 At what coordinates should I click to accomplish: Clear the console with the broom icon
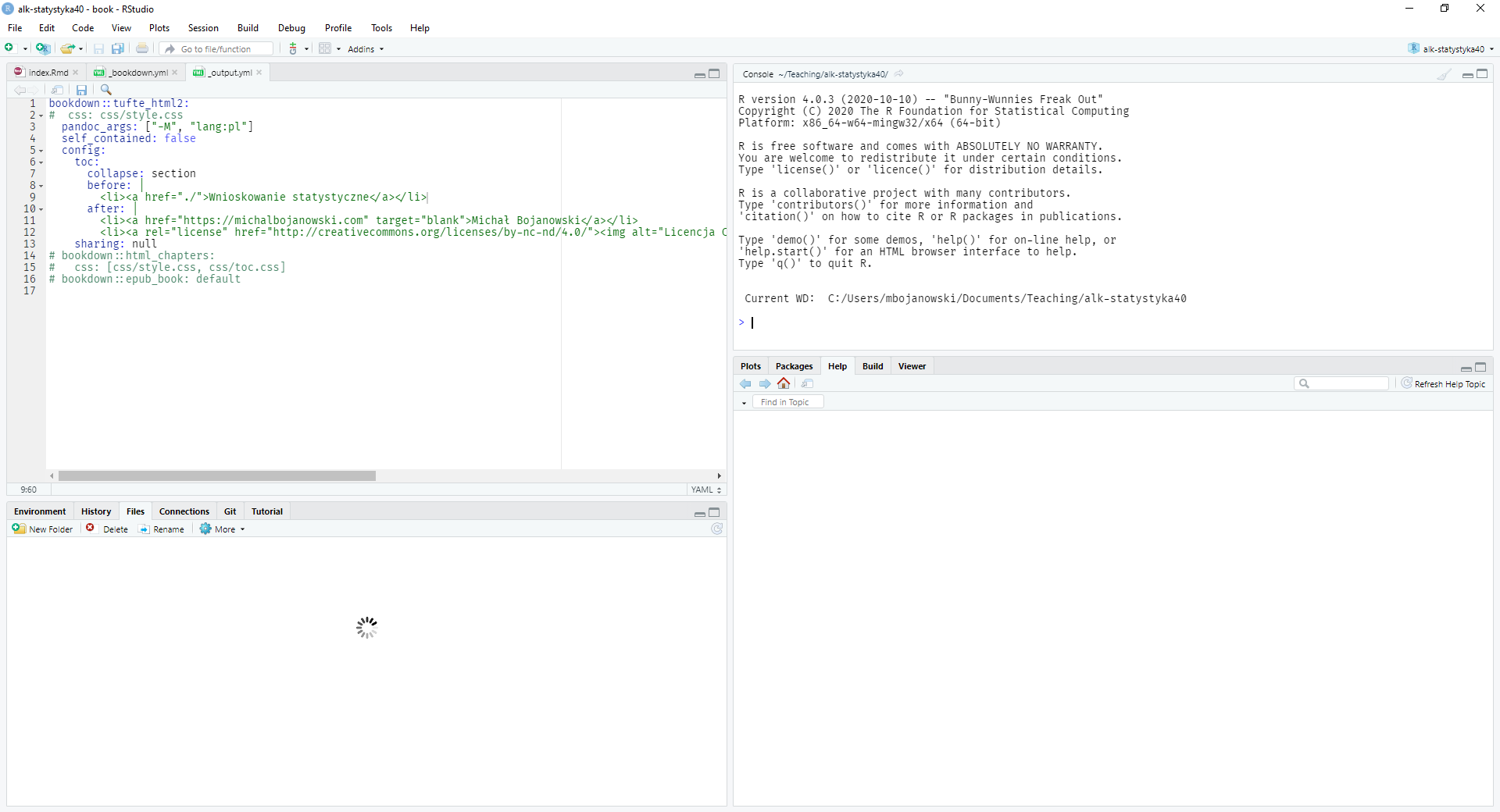1442,74
